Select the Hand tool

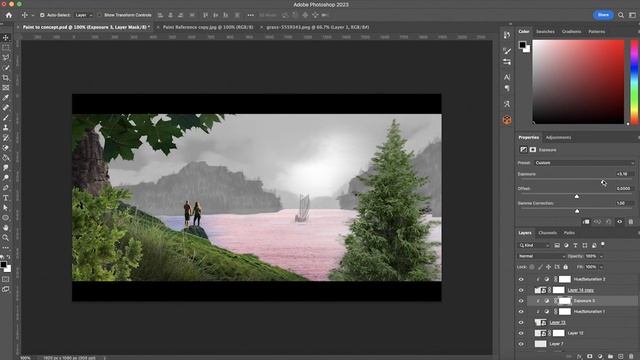tap(6, 228)
